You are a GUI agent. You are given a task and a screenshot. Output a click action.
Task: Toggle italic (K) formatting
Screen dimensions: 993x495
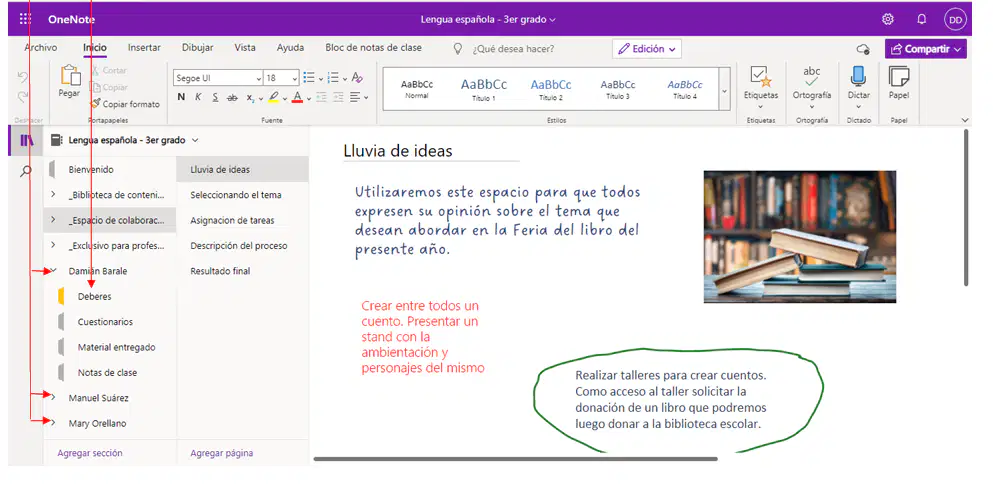(x=198, y=97)
